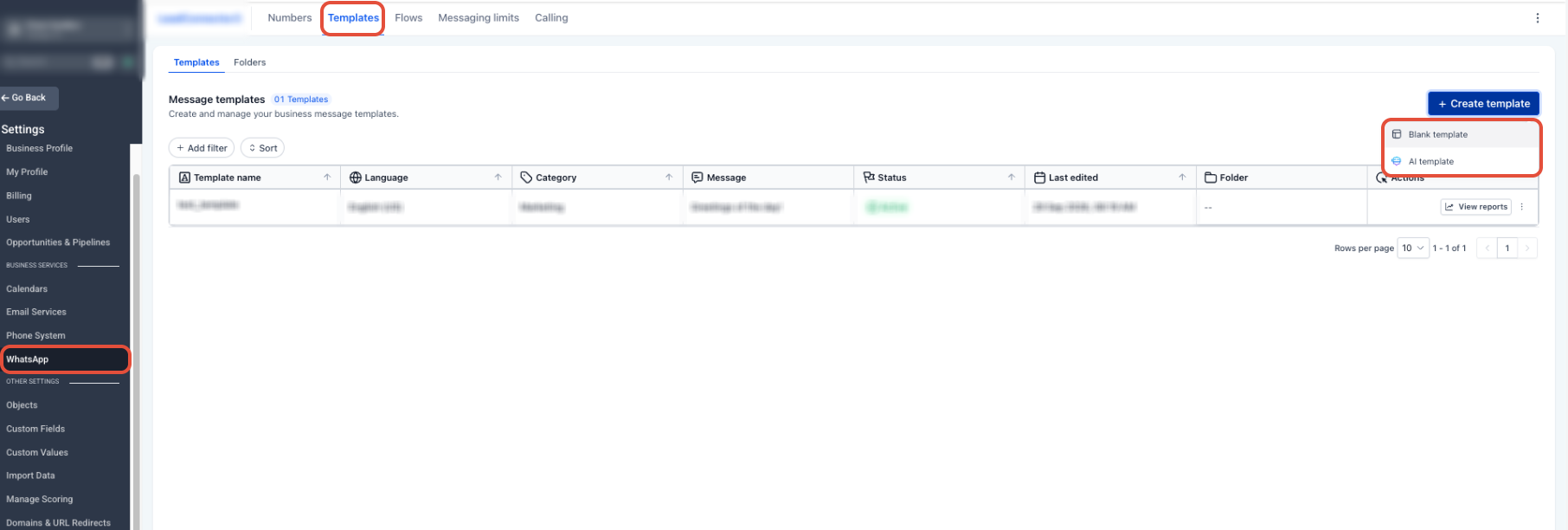Open Import Data settings
This screenshot has width=1568, height=530.
coord(30,475)
